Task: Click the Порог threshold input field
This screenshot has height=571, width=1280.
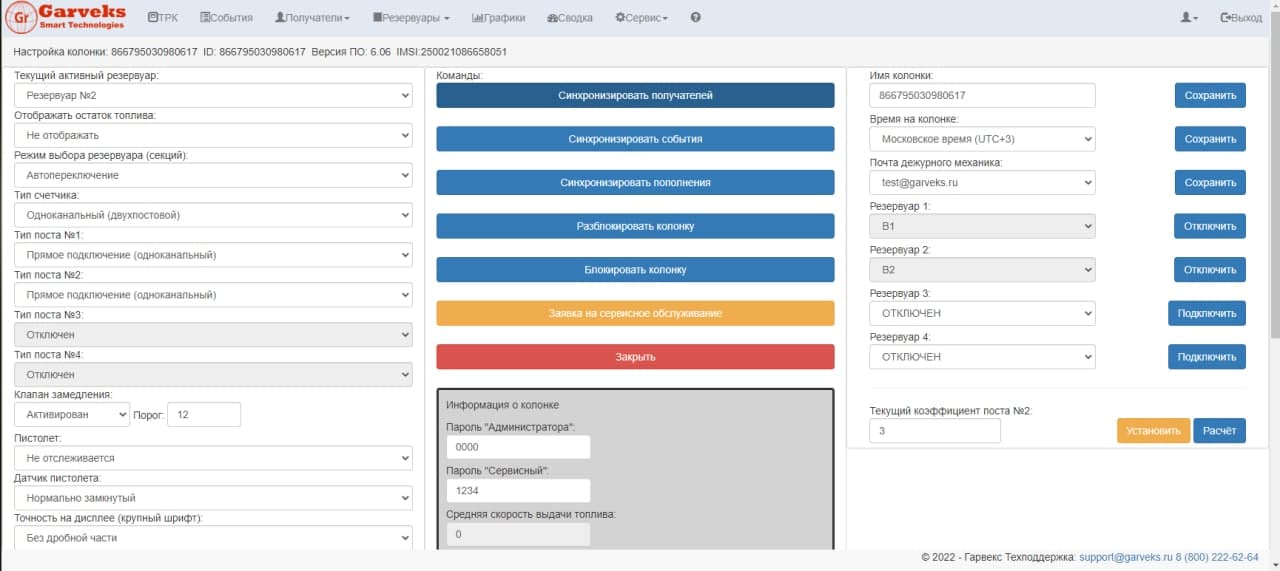Action: tap(204, 415)
